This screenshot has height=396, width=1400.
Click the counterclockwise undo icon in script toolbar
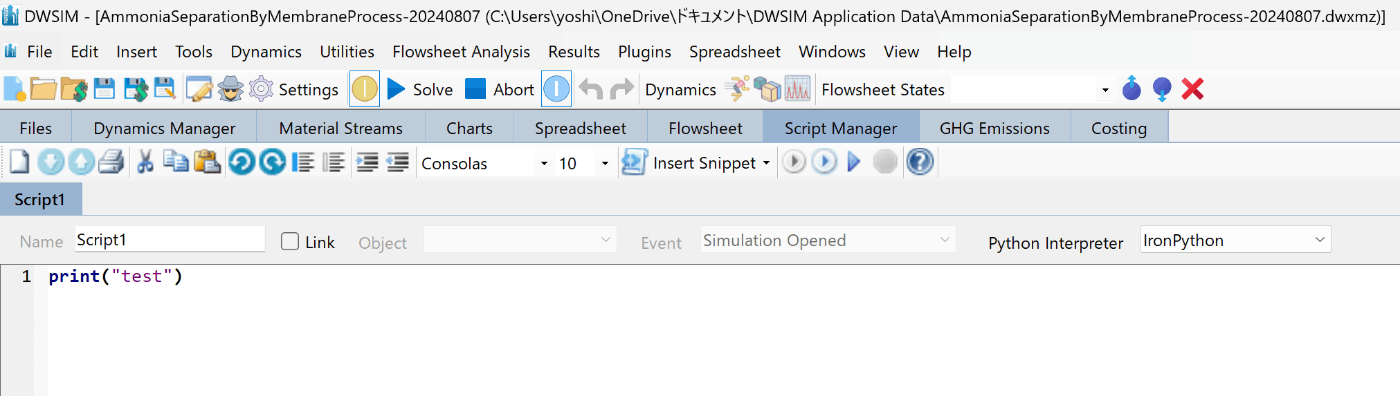[x=241, y=162]
